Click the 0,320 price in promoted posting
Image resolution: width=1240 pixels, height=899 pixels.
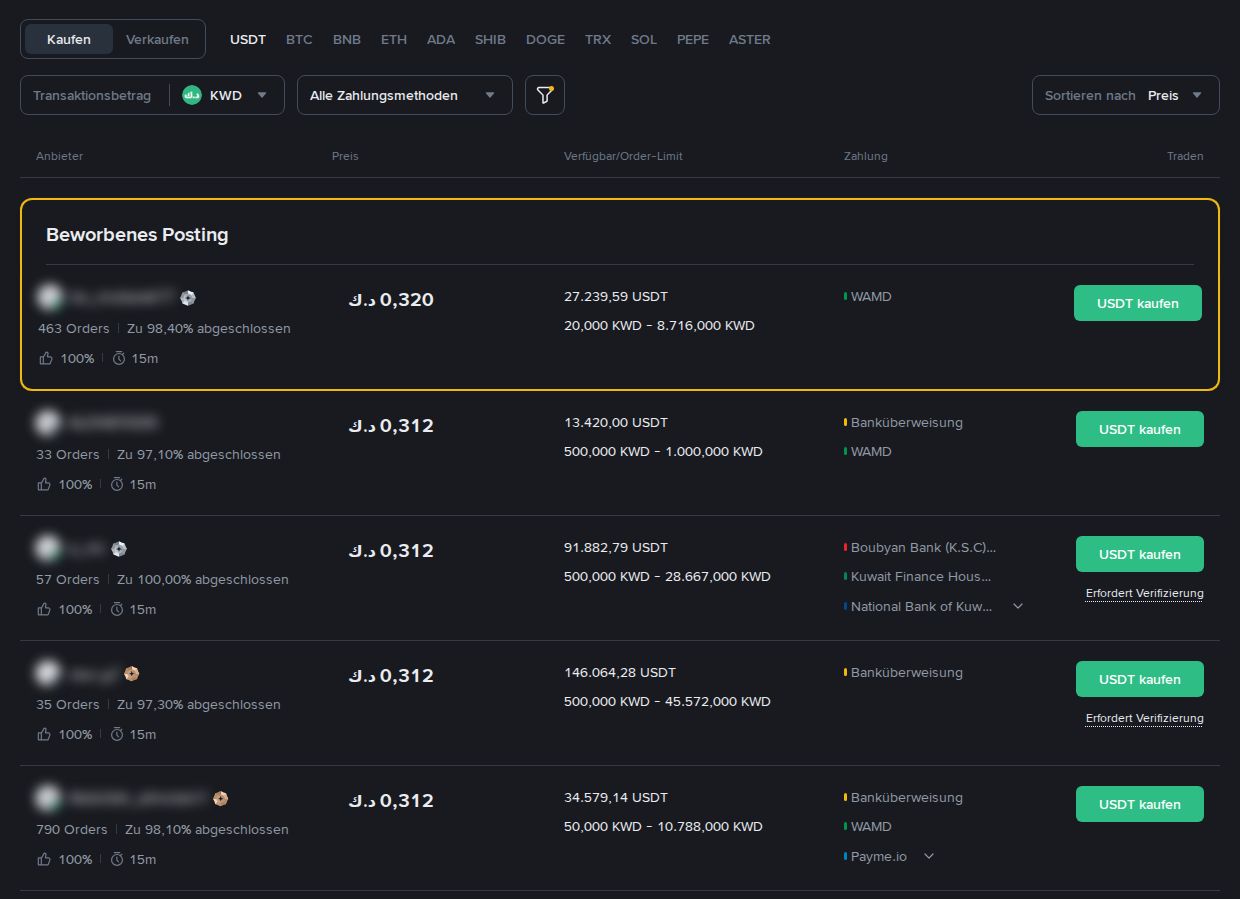coord(391,299)
